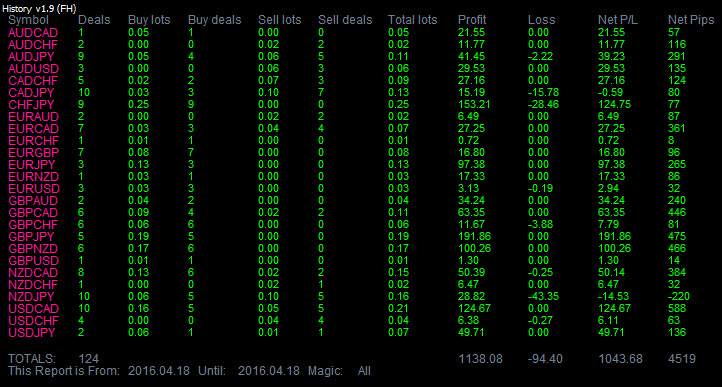The height and width of the screenshot is (387, 722).
Task: Click the Sell deals column header
Action: coord(345,20)
